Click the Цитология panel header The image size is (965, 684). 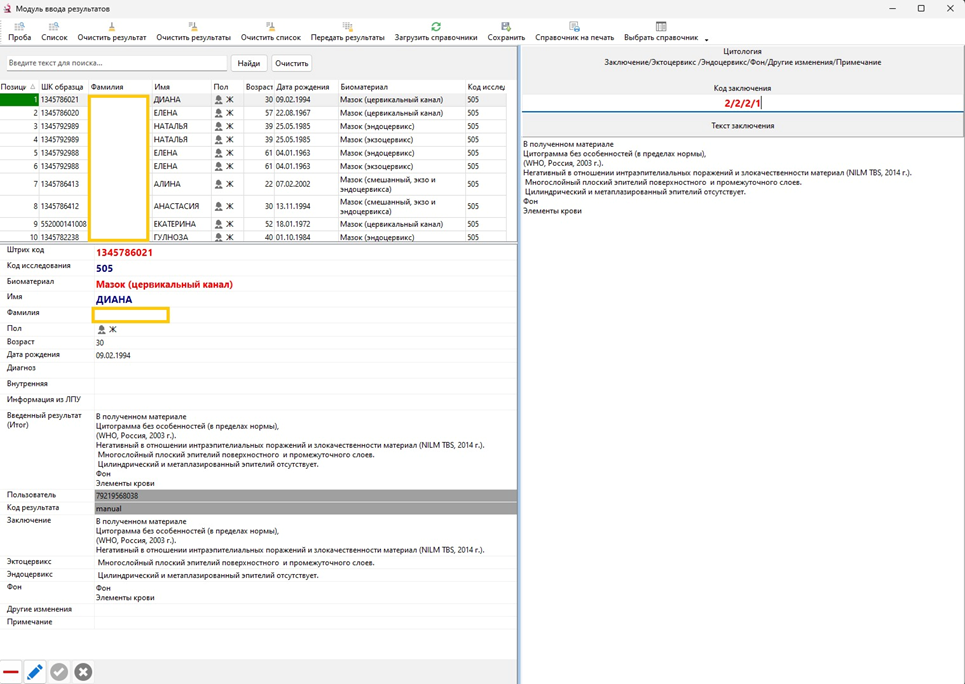[x=742, y=52]
